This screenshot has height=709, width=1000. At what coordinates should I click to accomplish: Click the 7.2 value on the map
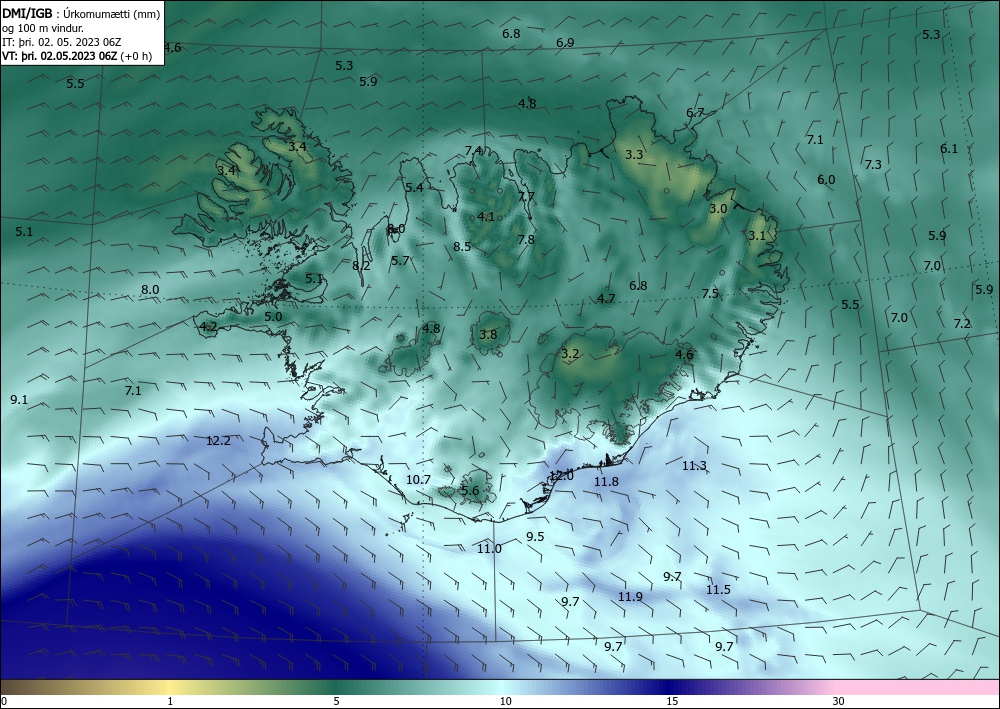[962, 324]
